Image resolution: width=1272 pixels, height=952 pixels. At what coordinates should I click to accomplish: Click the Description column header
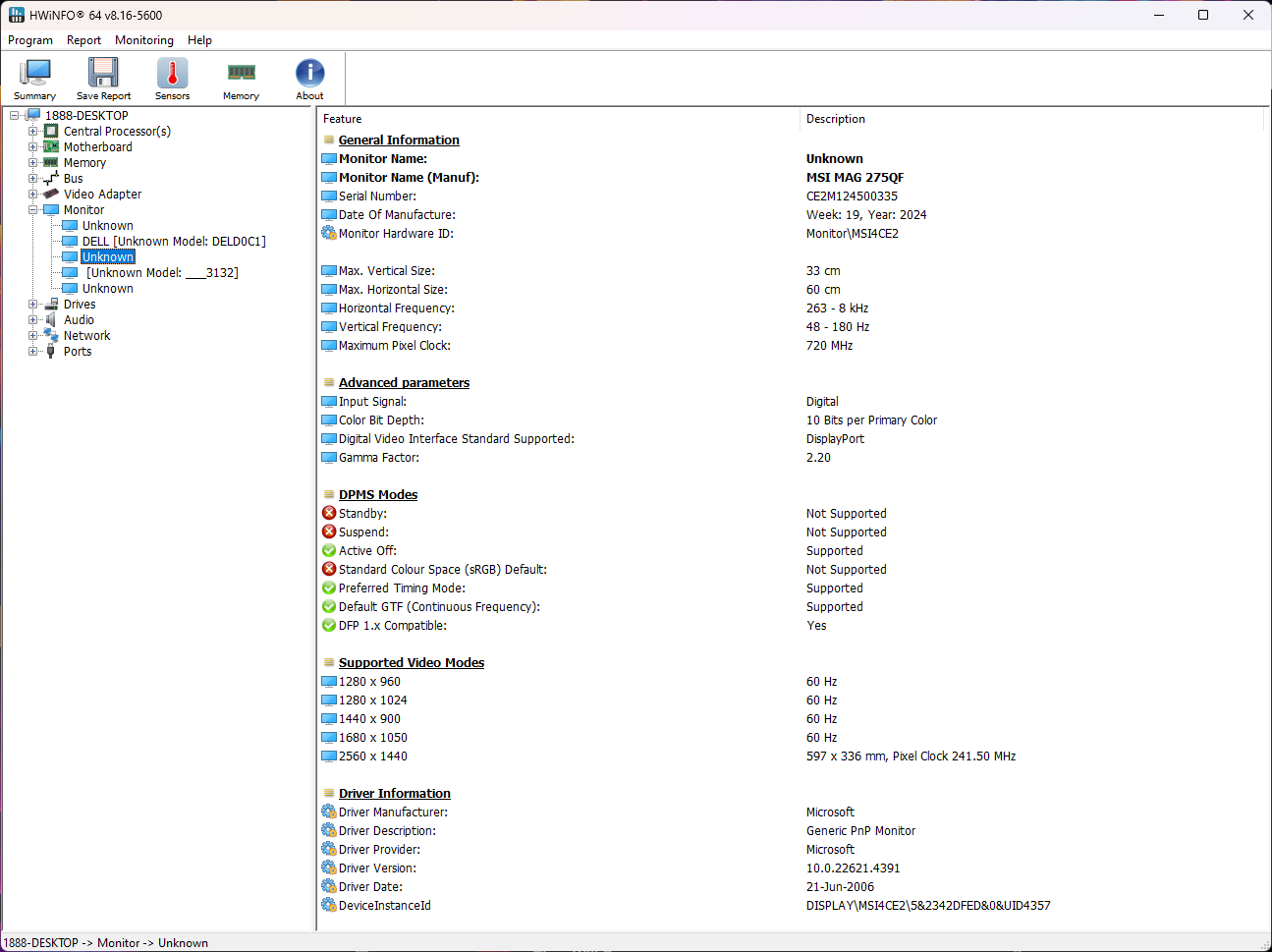1031,119
